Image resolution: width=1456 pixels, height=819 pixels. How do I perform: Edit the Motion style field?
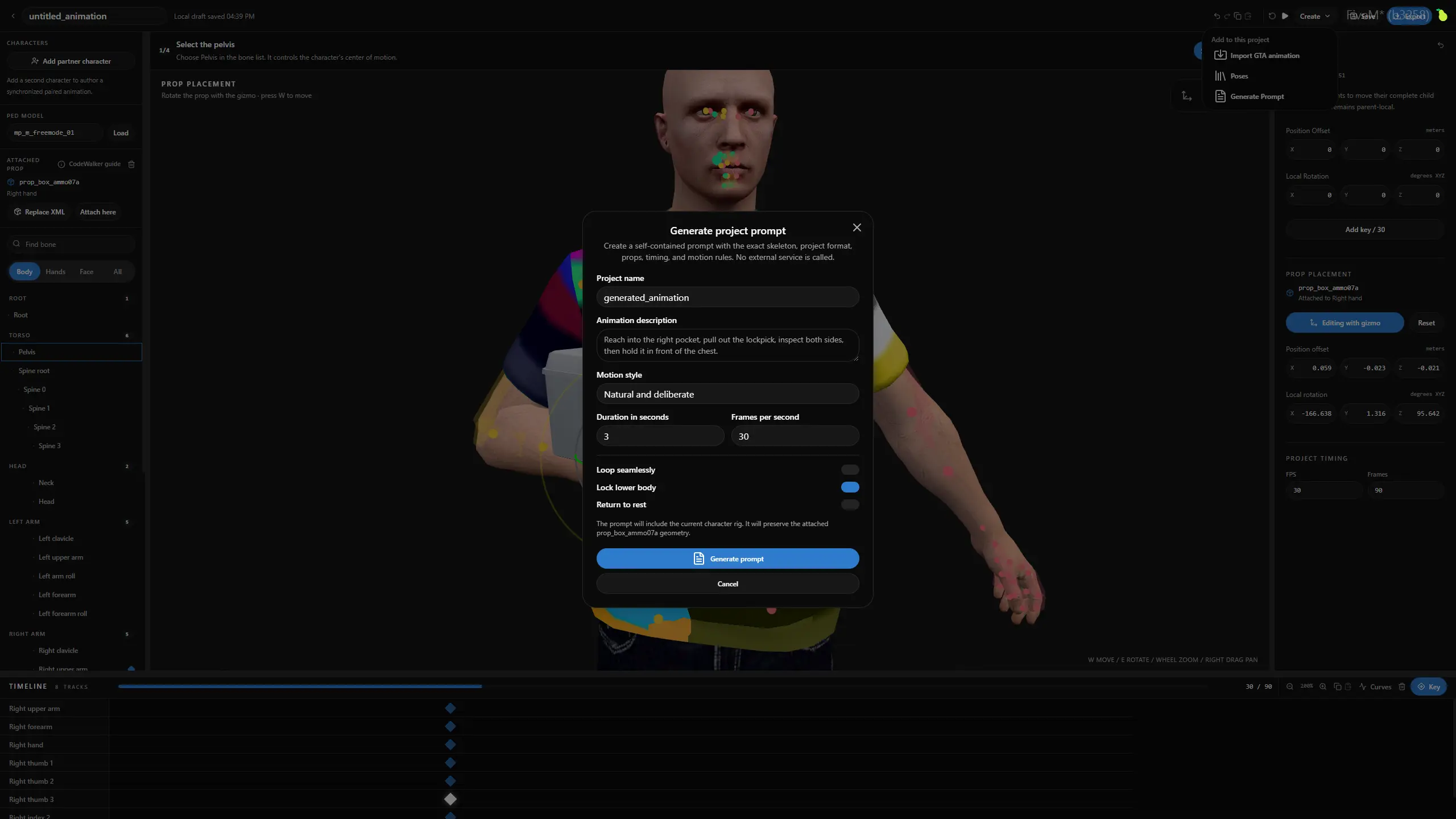pyautogui.click(x=727, y=394)
